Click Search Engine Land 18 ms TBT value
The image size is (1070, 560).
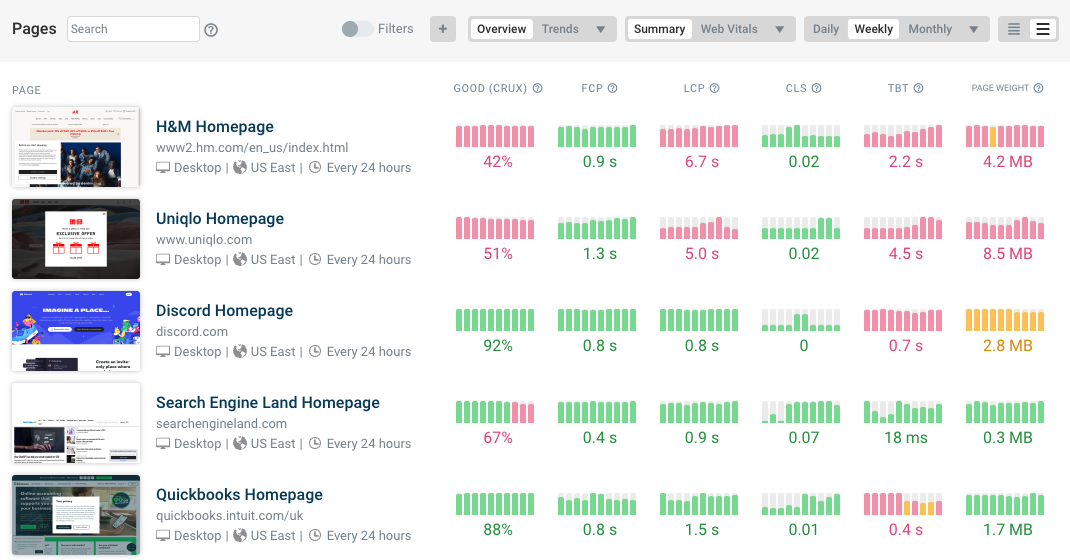[x=906, y=438]
